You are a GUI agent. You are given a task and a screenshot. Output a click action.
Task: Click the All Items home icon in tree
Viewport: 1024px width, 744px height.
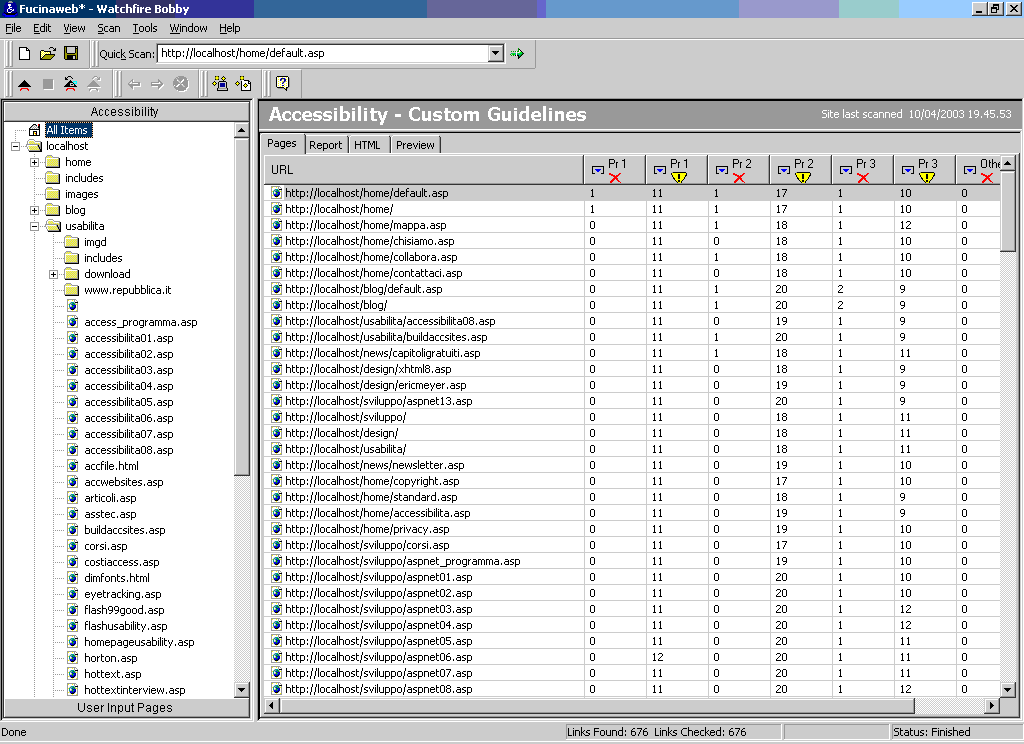click(x=34, y=130)
